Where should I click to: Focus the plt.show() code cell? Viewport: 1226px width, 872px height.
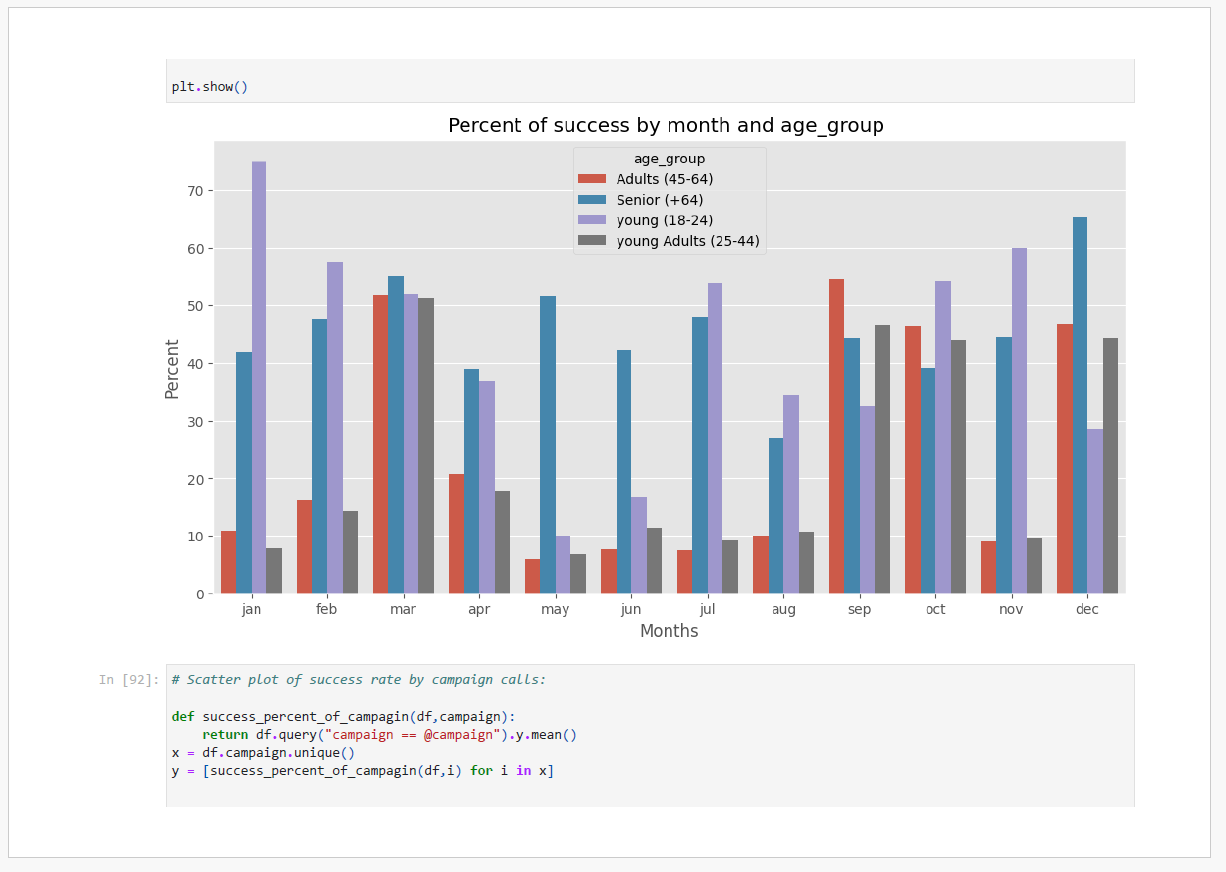(x=650, y=86)
